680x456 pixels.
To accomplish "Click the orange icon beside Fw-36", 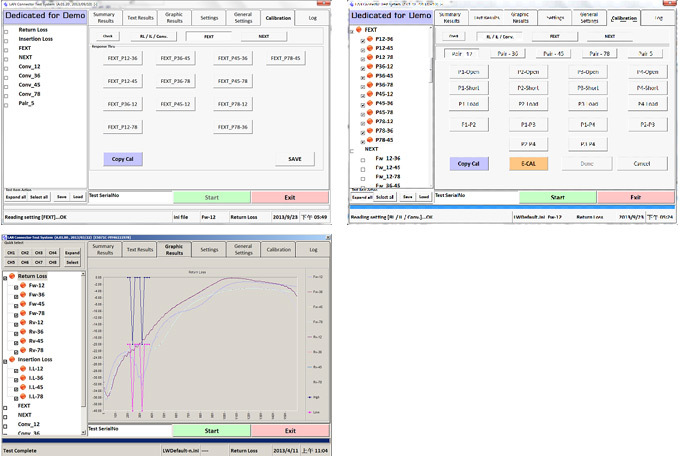I will point(22,295).
